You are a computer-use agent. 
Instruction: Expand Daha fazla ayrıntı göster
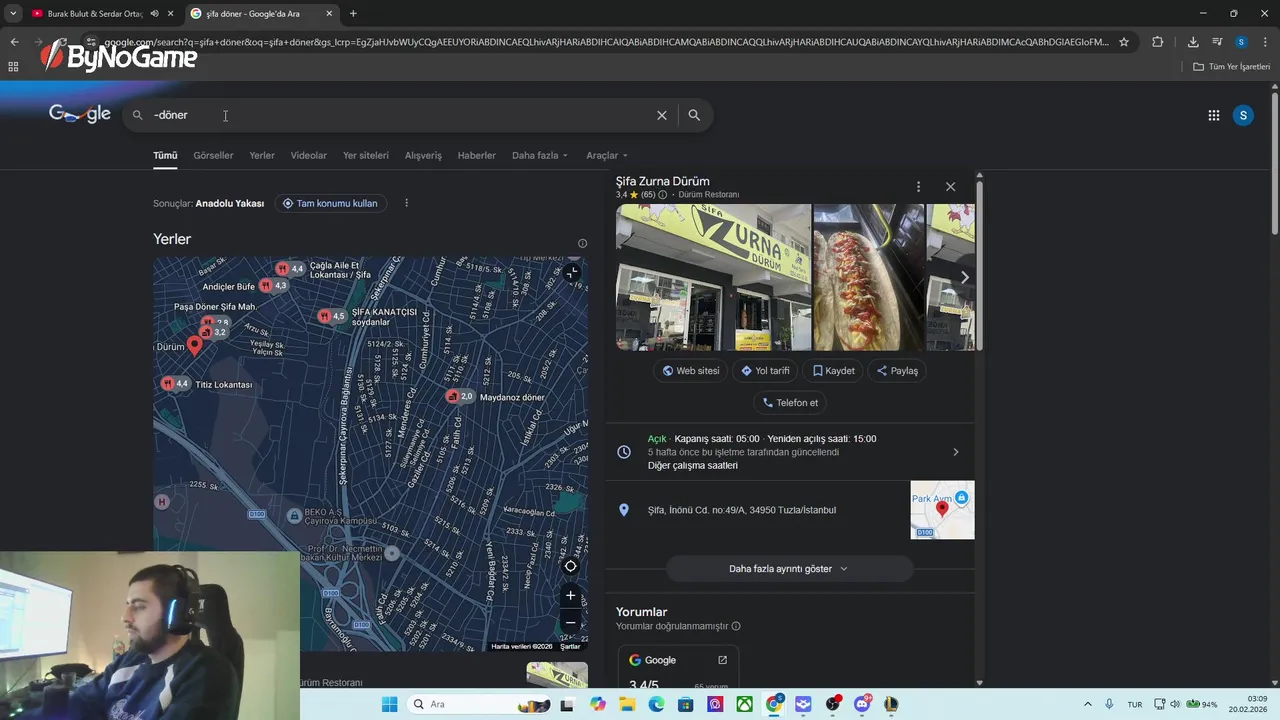click(789, 569)
